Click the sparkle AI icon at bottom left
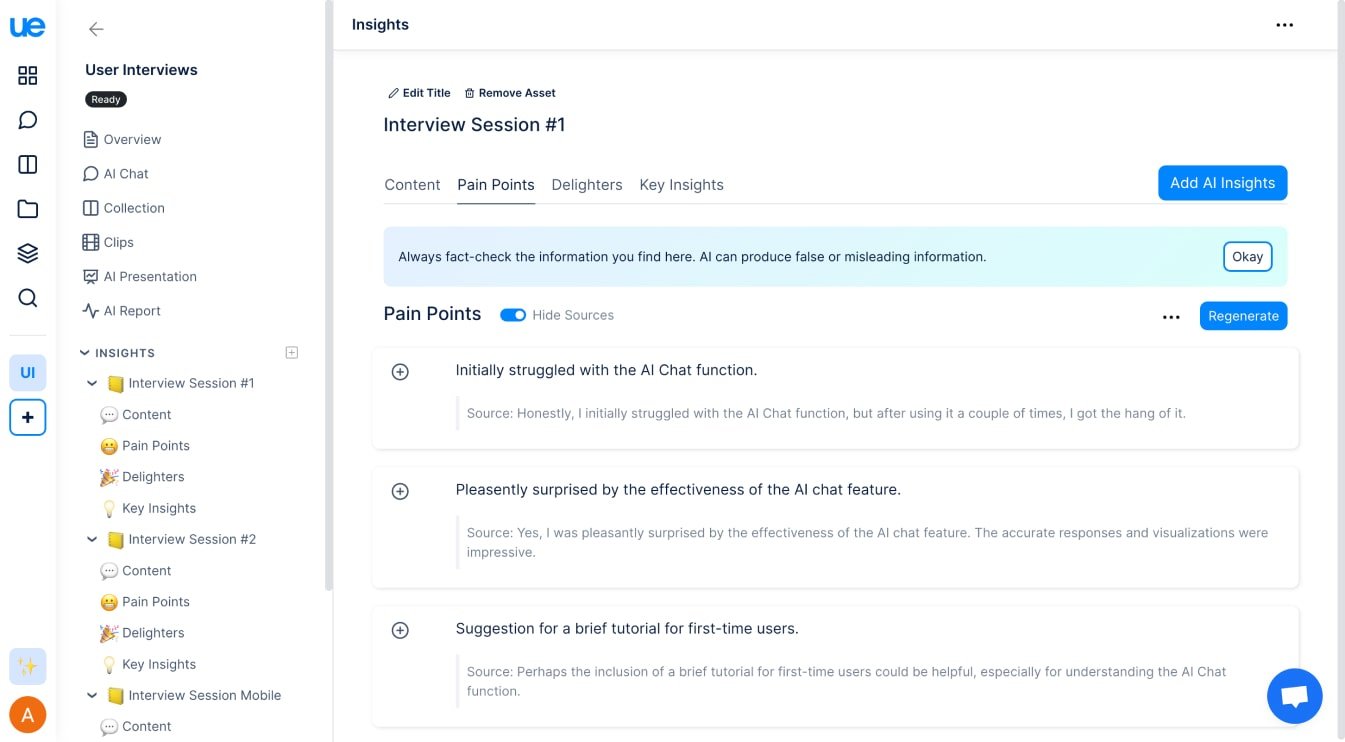The image size is (1345, 742). pos(28,666)
